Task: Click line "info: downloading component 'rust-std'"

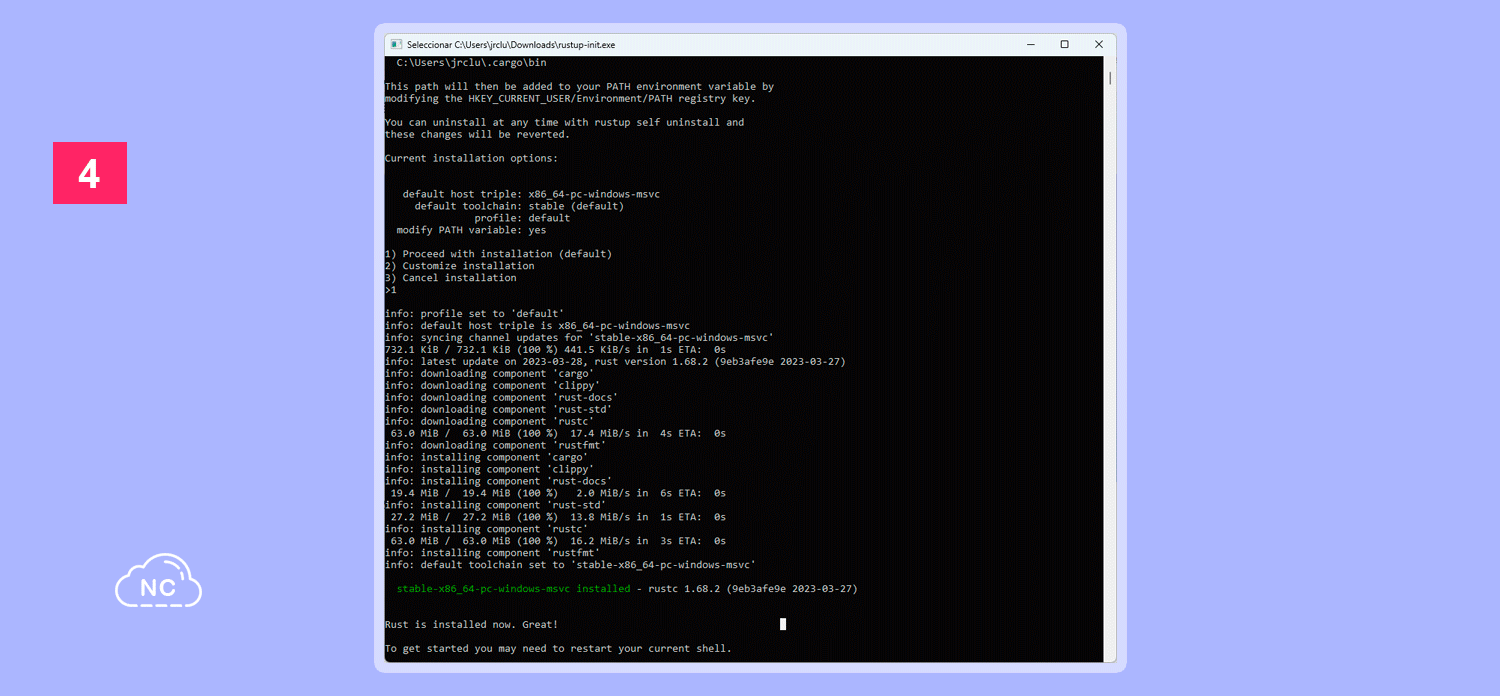Action: (498, 411)
